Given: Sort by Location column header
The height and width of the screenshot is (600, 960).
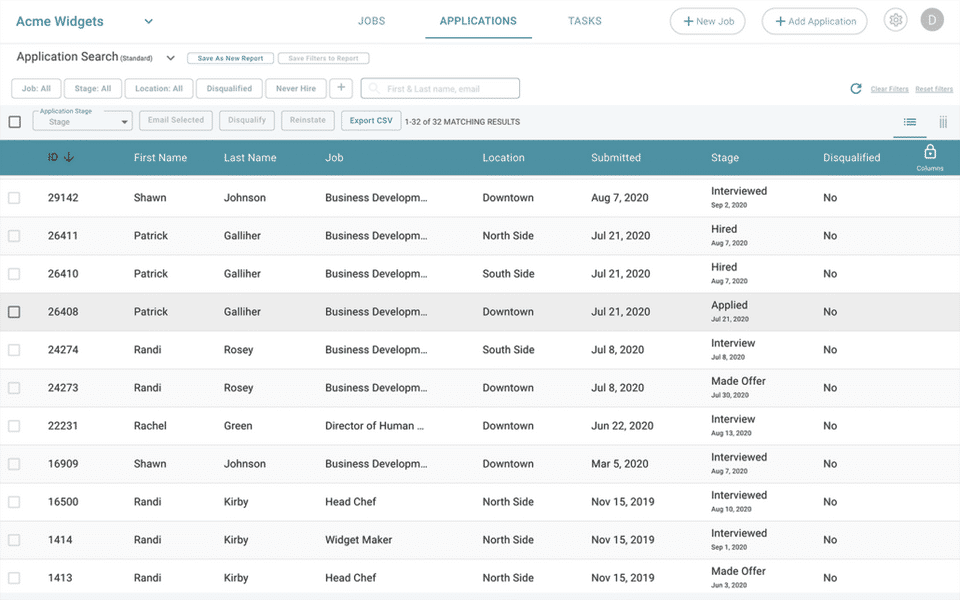Looking at the screenshot, I should (x=503, y=157).
